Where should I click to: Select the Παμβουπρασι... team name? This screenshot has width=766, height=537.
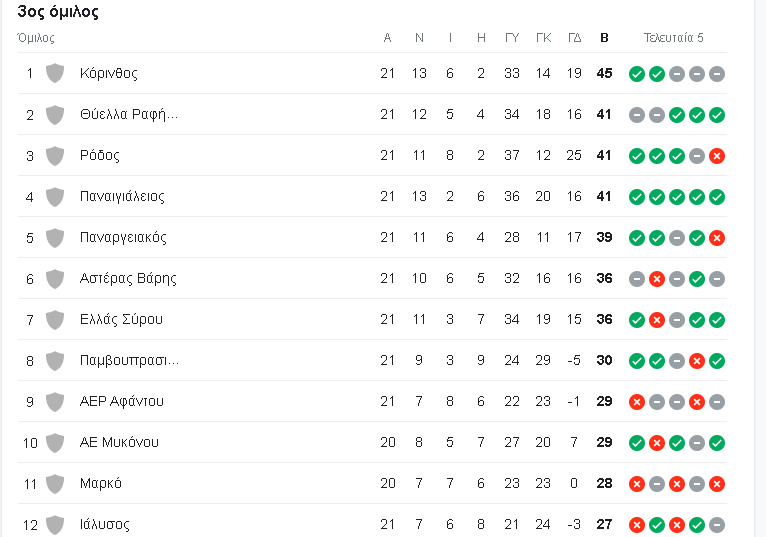coord(129,361)
